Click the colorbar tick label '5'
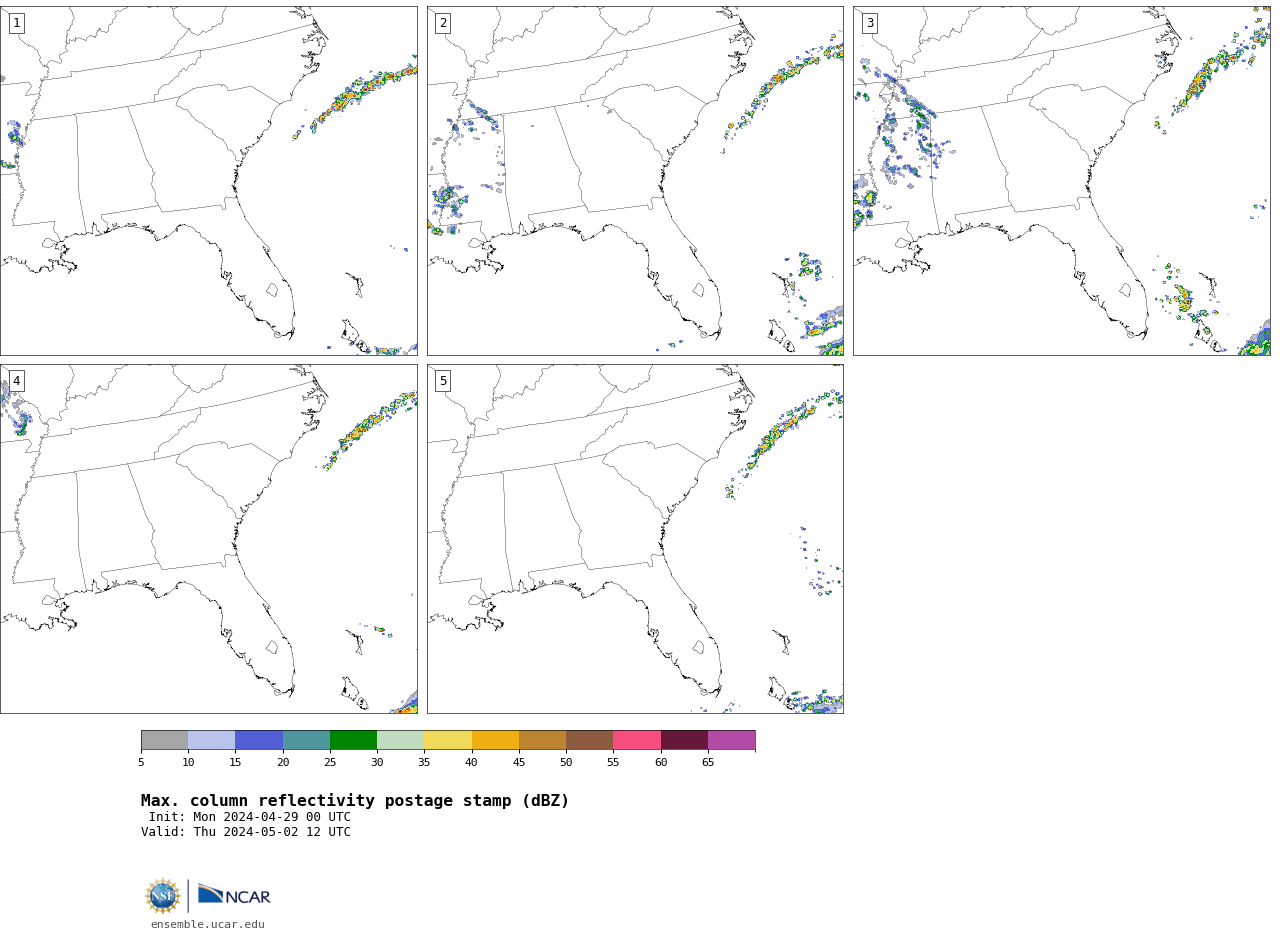This screenshot has height=936, width=1280. [141, 763]
